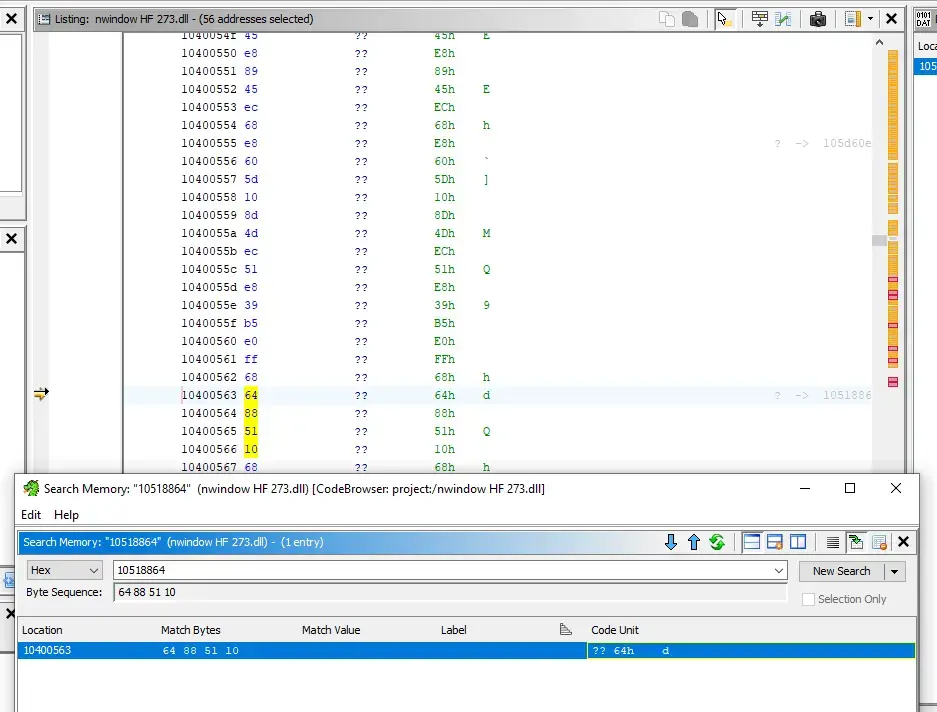This screenshot has height=712, width=937.
Task: Click the table column sort indicator icon
Action: (565, 630)
